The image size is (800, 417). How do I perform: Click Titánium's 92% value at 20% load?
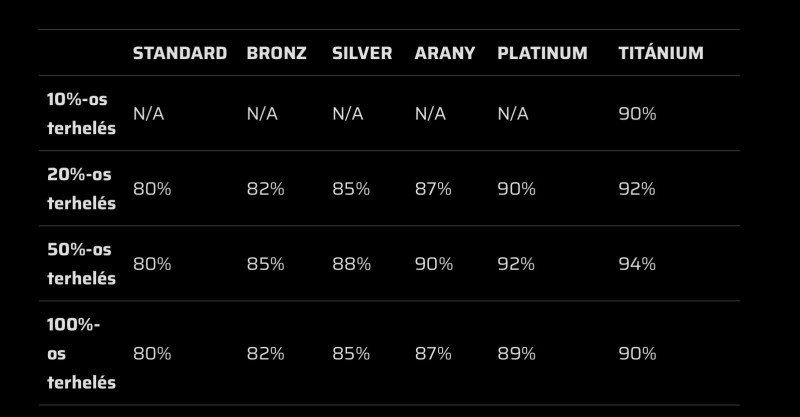tap(637, 189)
